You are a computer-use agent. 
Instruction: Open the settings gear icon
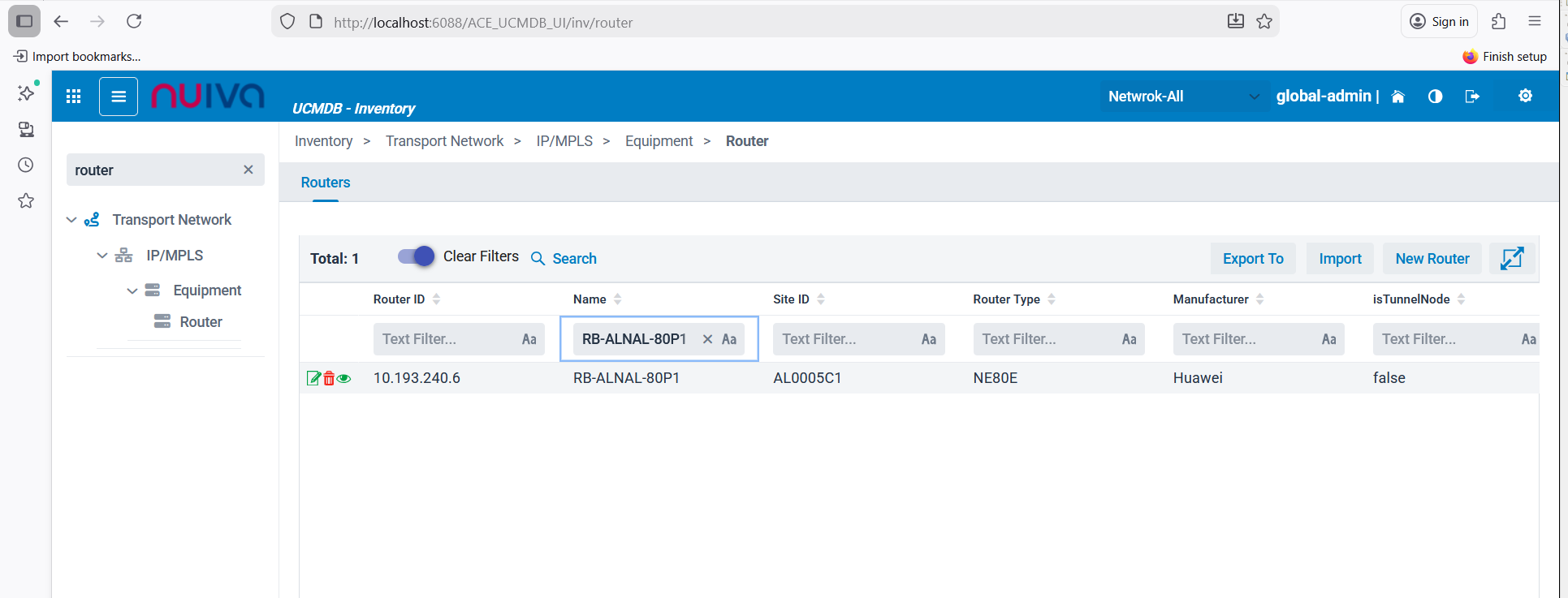(1525, 96)
